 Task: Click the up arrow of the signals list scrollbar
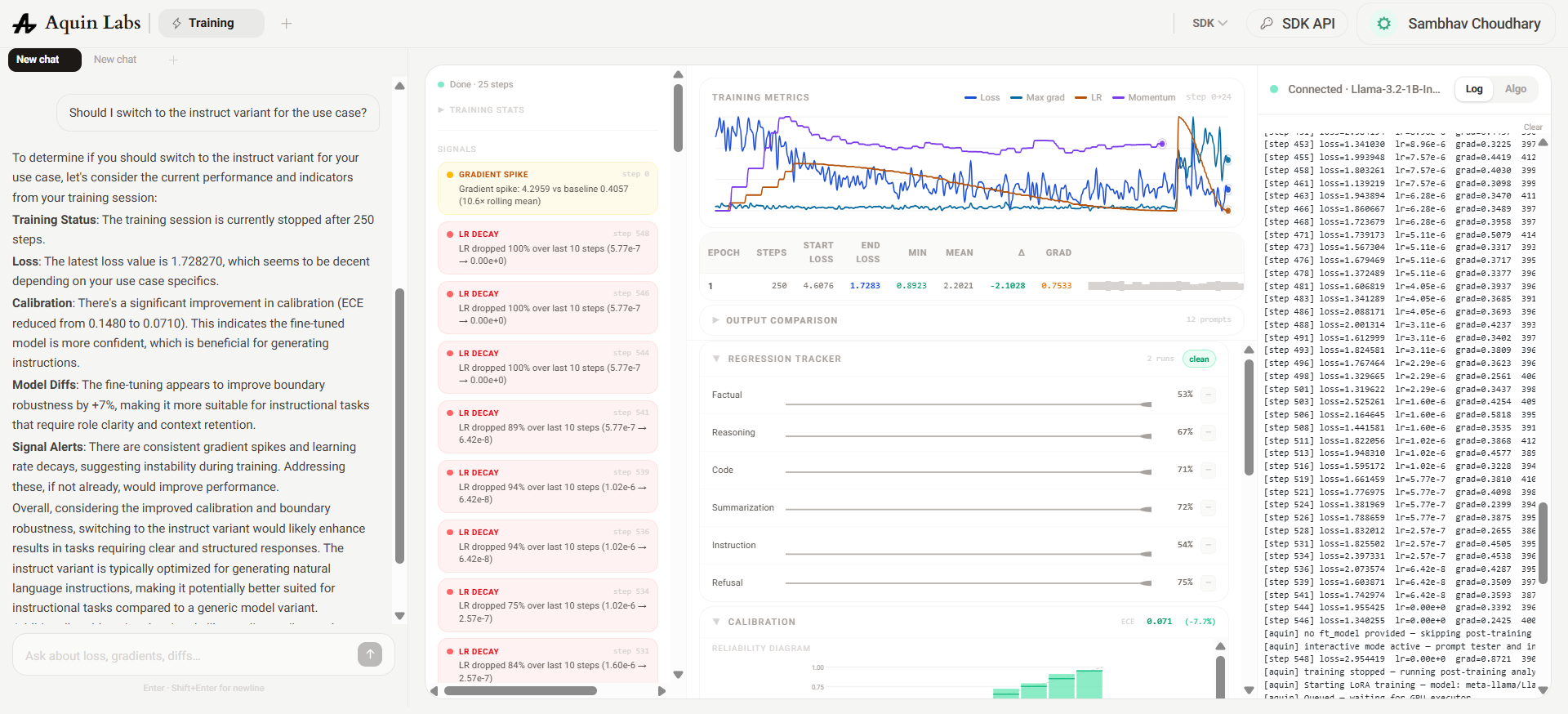coord(678,74)
